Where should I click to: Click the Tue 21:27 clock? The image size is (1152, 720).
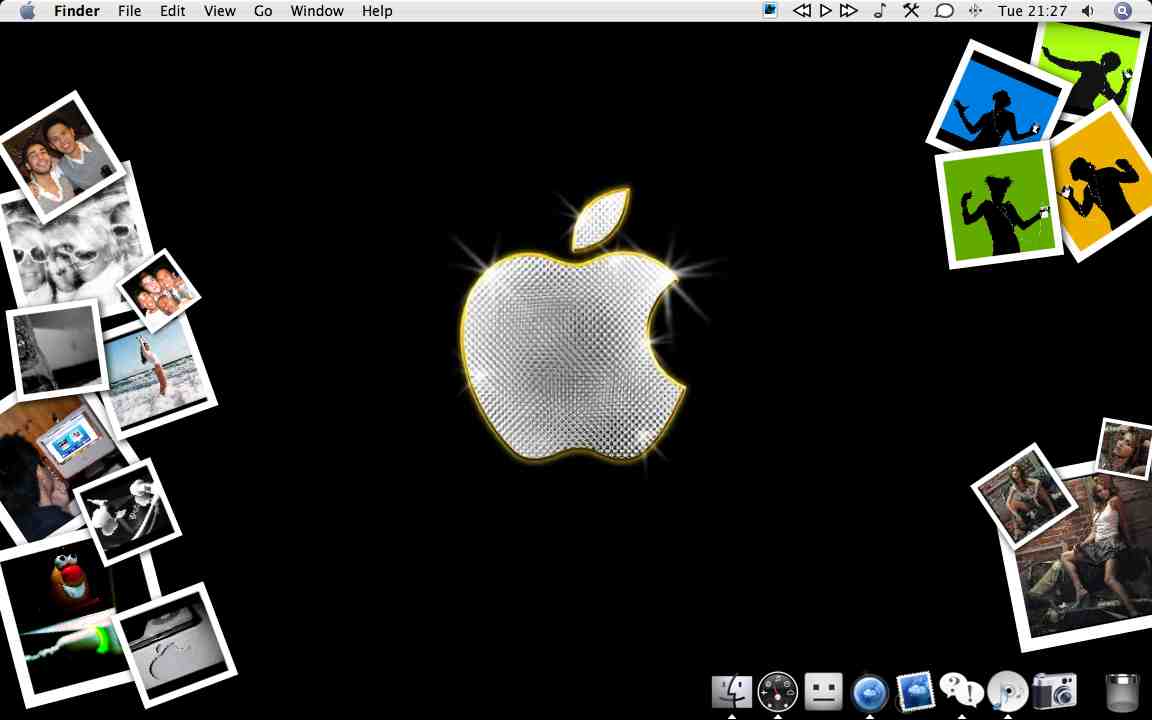pos(1032,11)
